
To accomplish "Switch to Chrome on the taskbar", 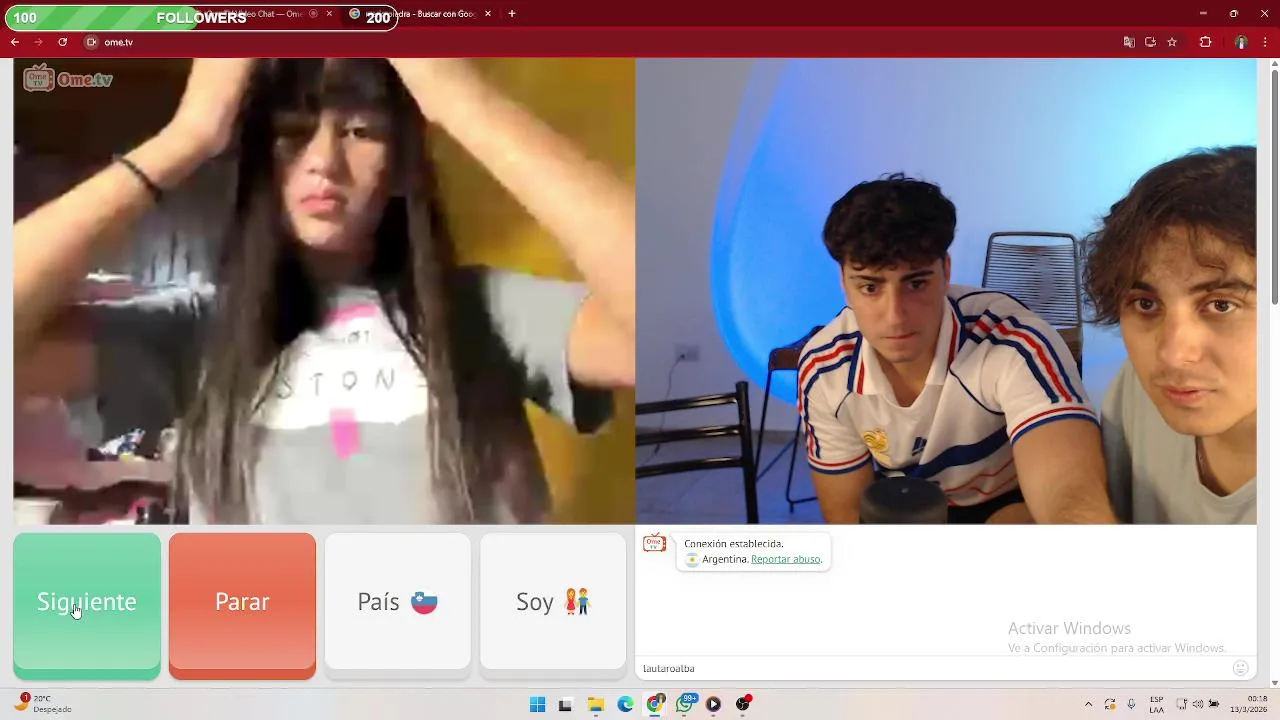I will pos(655,704).
